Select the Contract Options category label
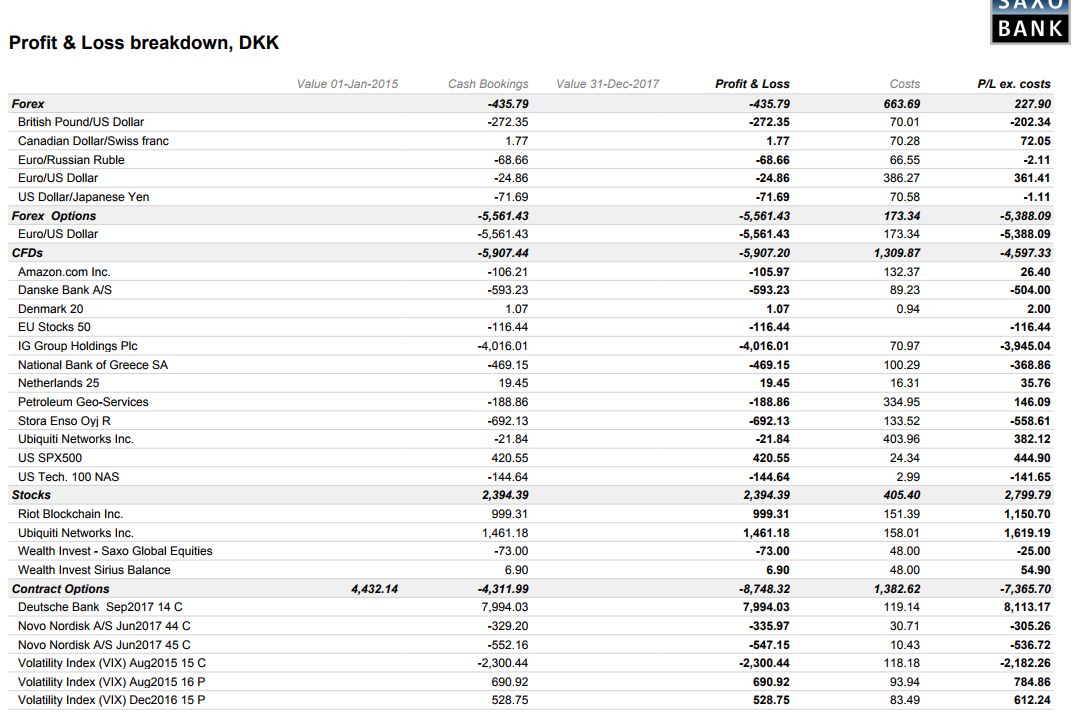The width and height of the screenshot is (1073, 717). [61, 589]
